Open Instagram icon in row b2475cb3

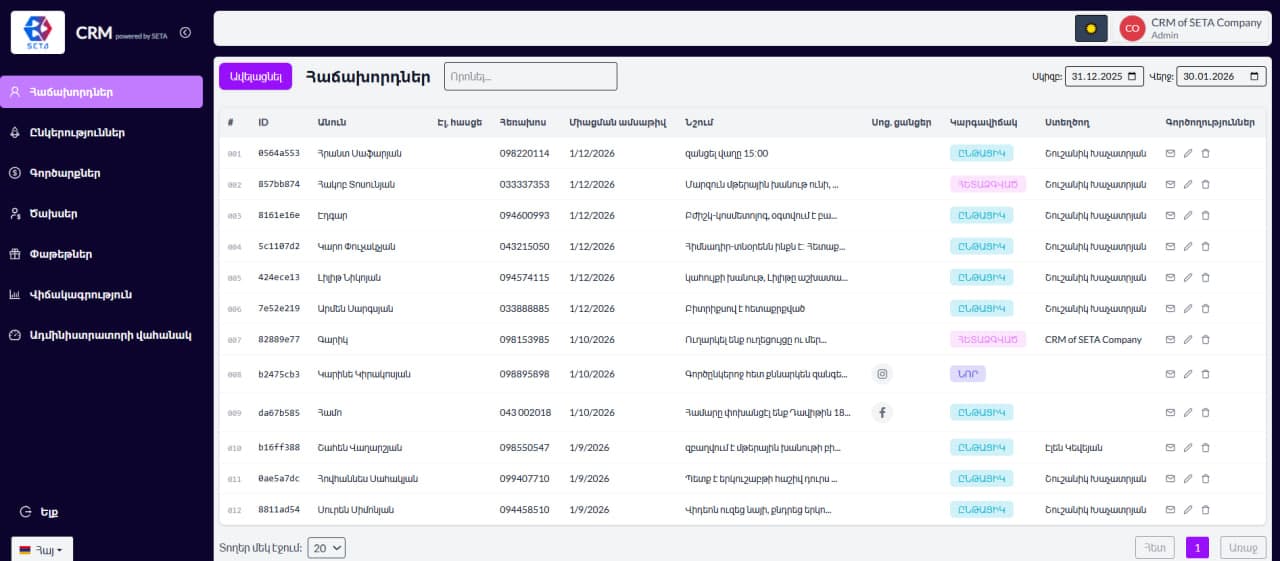882,374
